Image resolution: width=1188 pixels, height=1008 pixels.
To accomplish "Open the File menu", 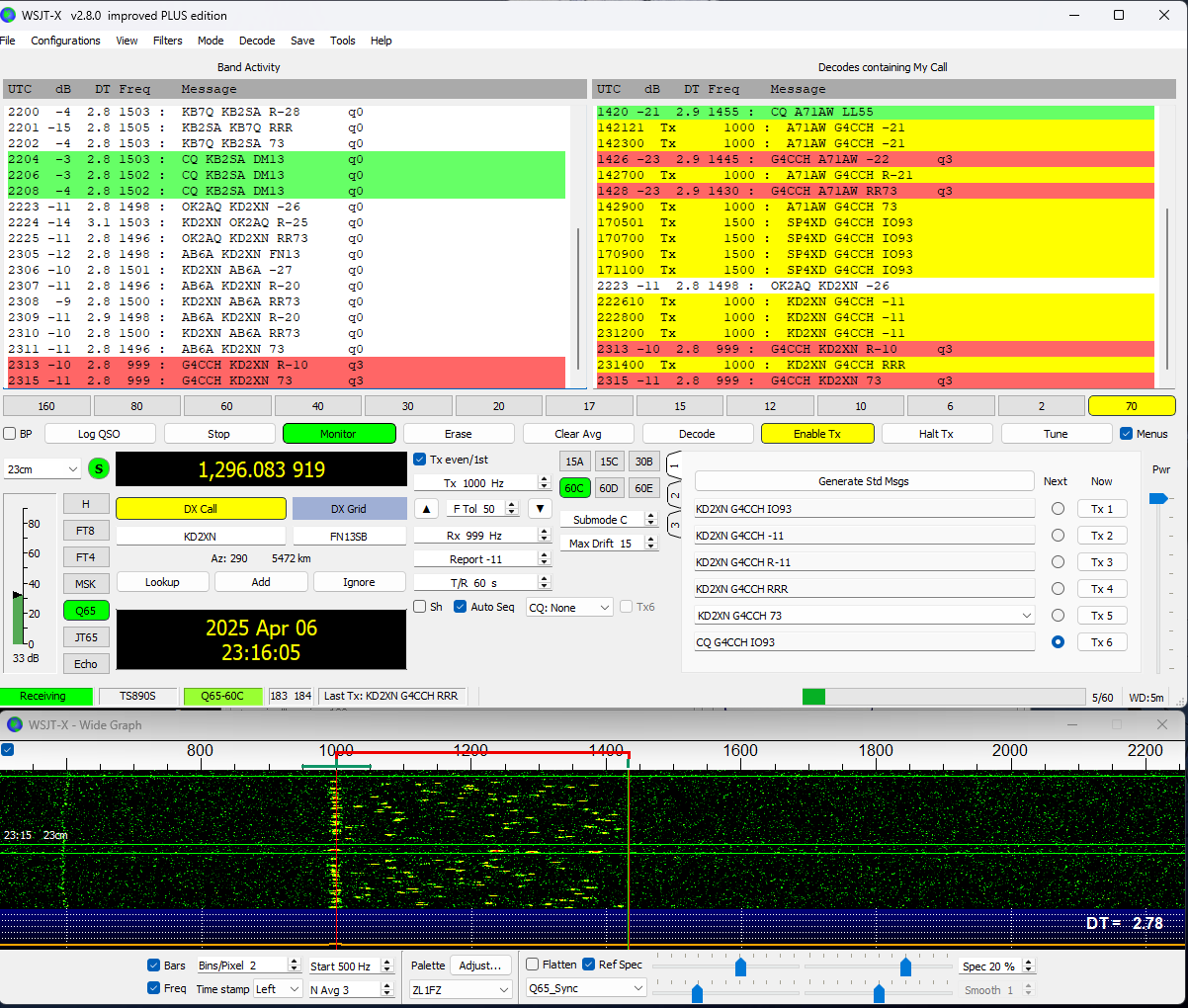I will point(8,41).
